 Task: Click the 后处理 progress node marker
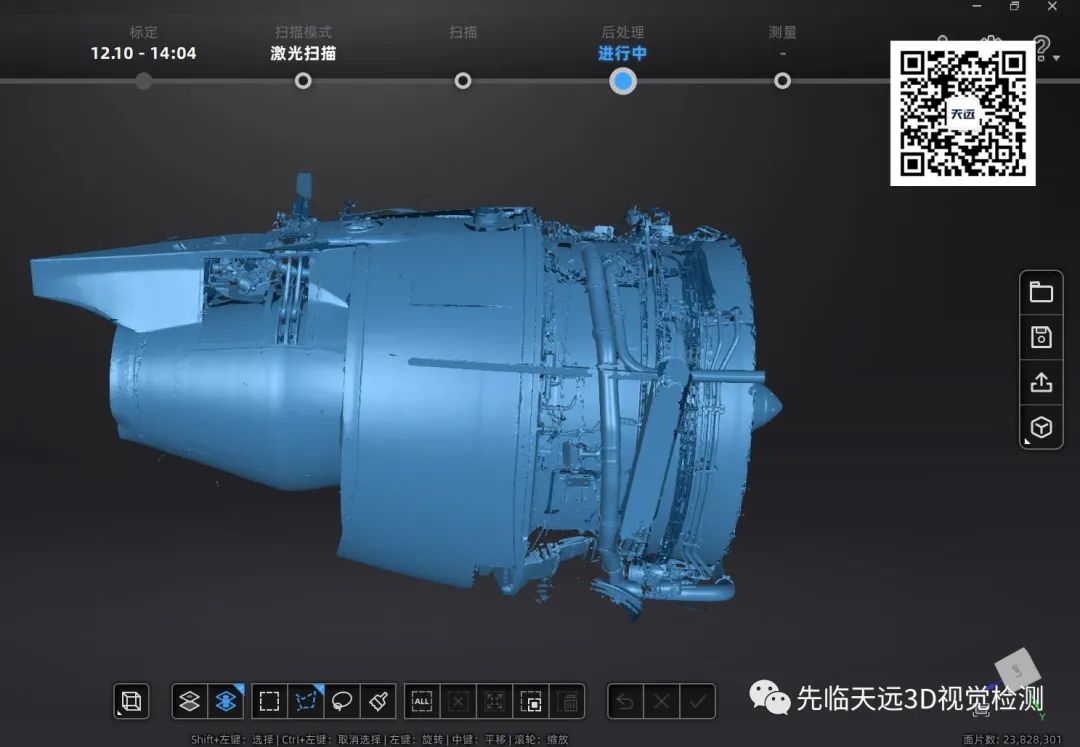click(622, 80)
